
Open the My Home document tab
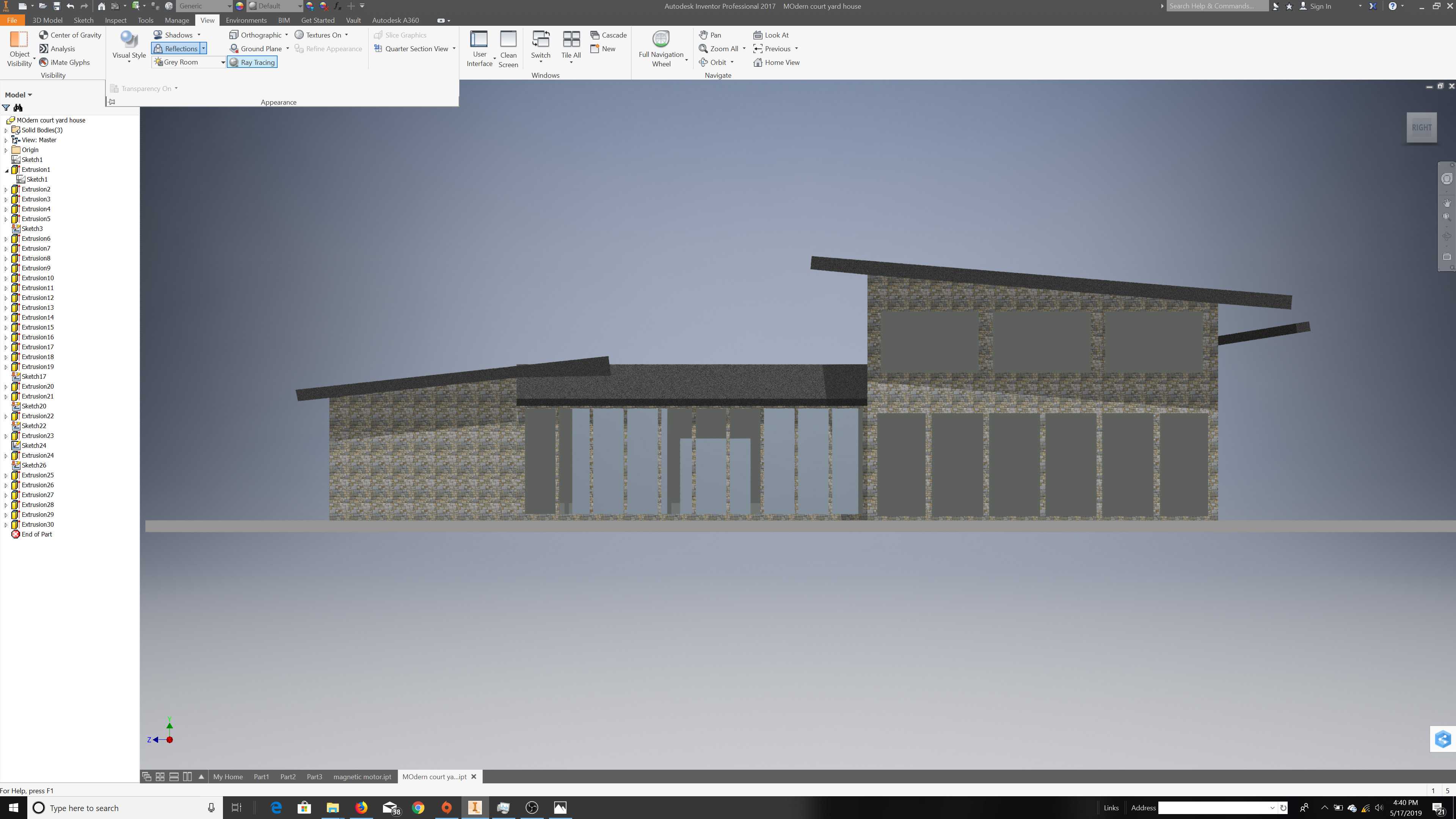coord(228,777)
